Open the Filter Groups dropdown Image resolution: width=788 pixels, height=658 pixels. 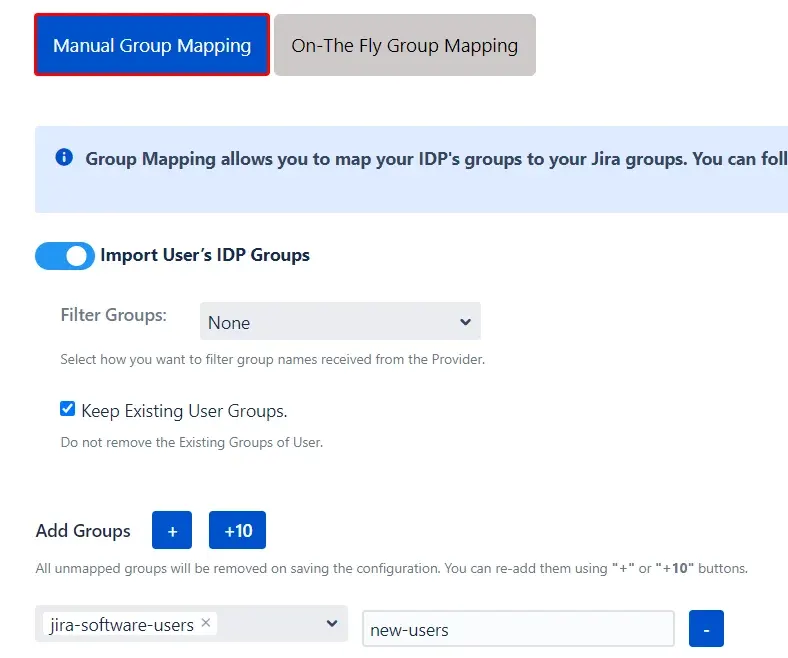[x=340, y=321]
